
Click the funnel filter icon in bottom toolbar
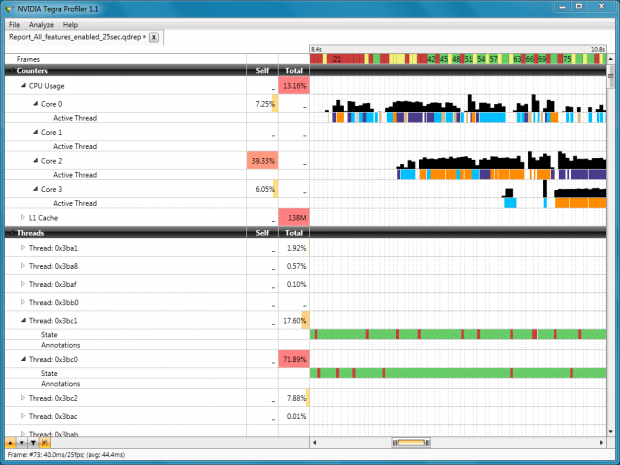coord(34,443)
